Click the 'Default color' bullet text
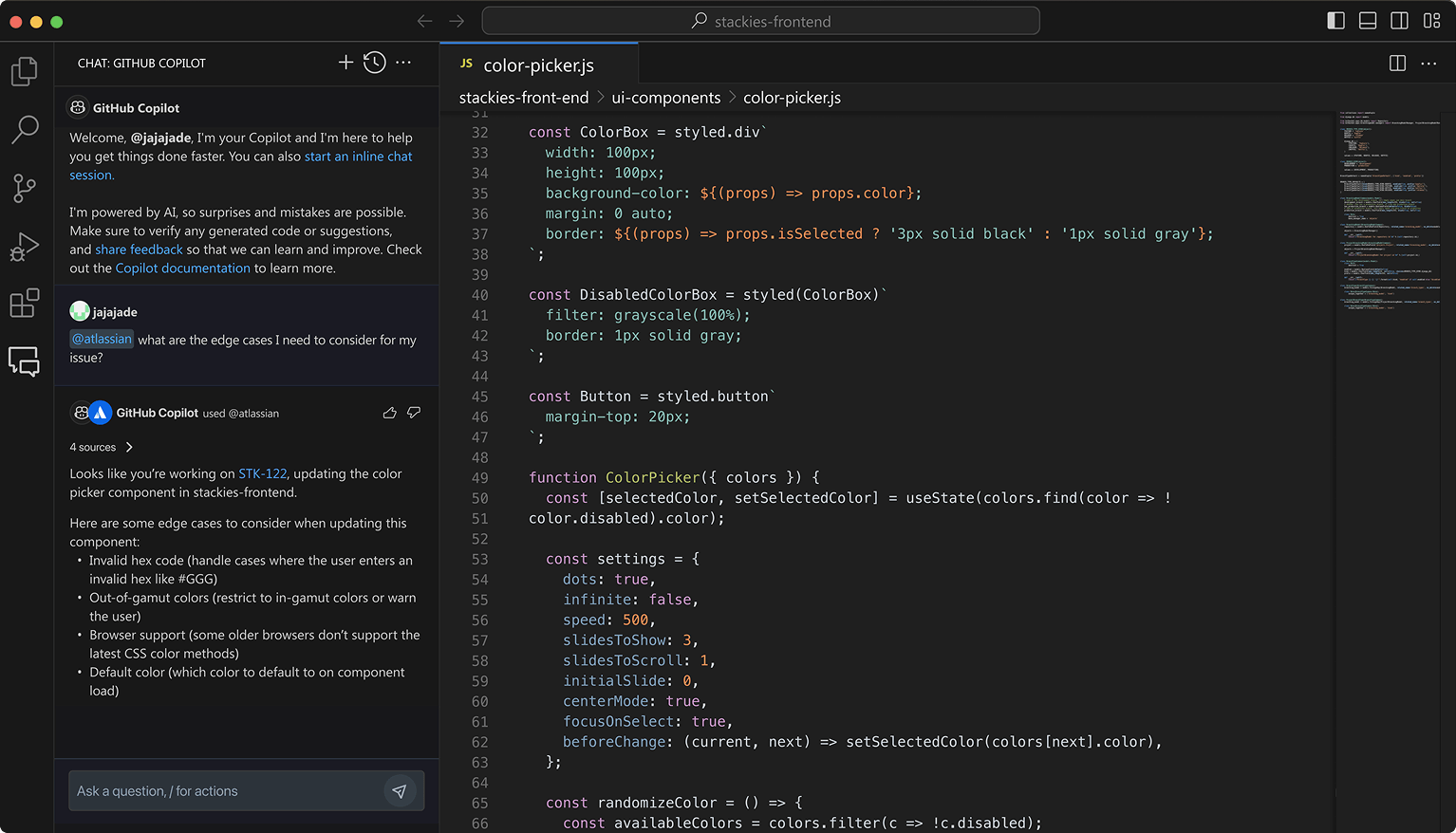The height and width of the screenshot is (833, 1456). click(x=247, y=681)
